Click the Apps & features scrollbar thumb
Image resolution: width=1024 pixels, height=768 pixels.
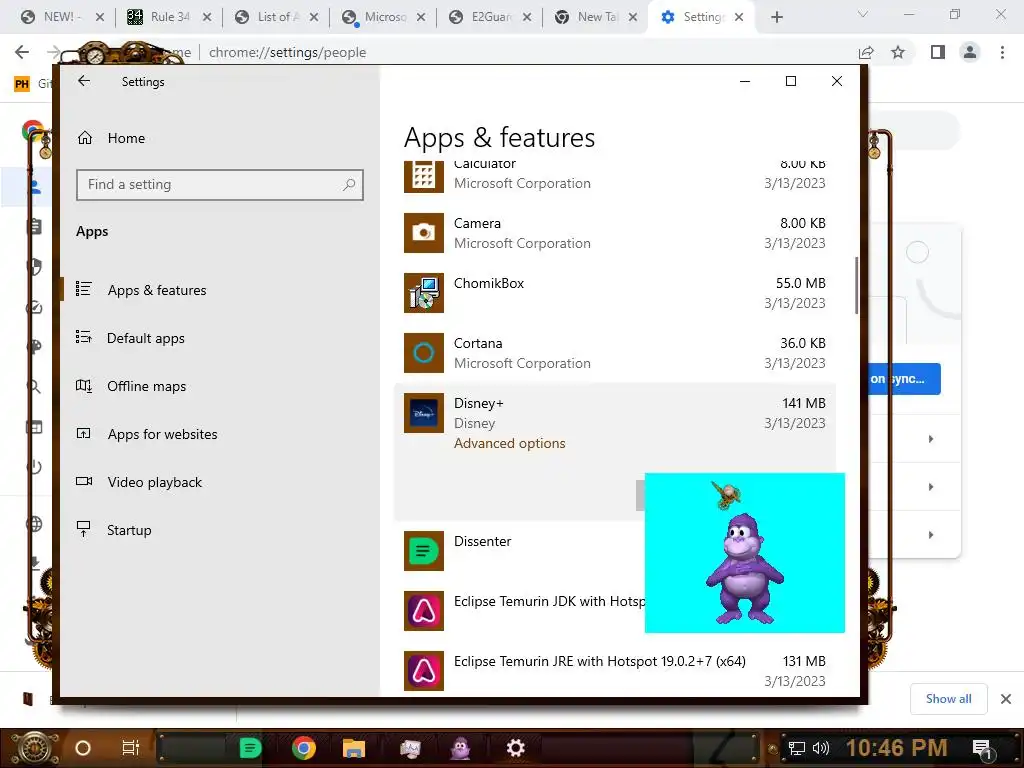[x=856, y=285]
